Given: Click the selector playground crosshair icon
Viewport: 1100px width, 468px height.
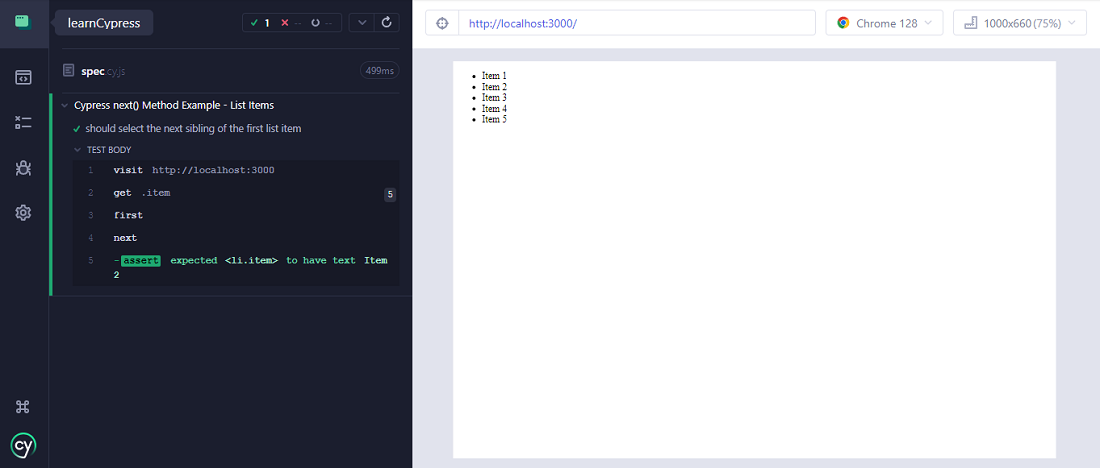Looking at the screenshot, I should pyautogui.click(x=442, y=23).
